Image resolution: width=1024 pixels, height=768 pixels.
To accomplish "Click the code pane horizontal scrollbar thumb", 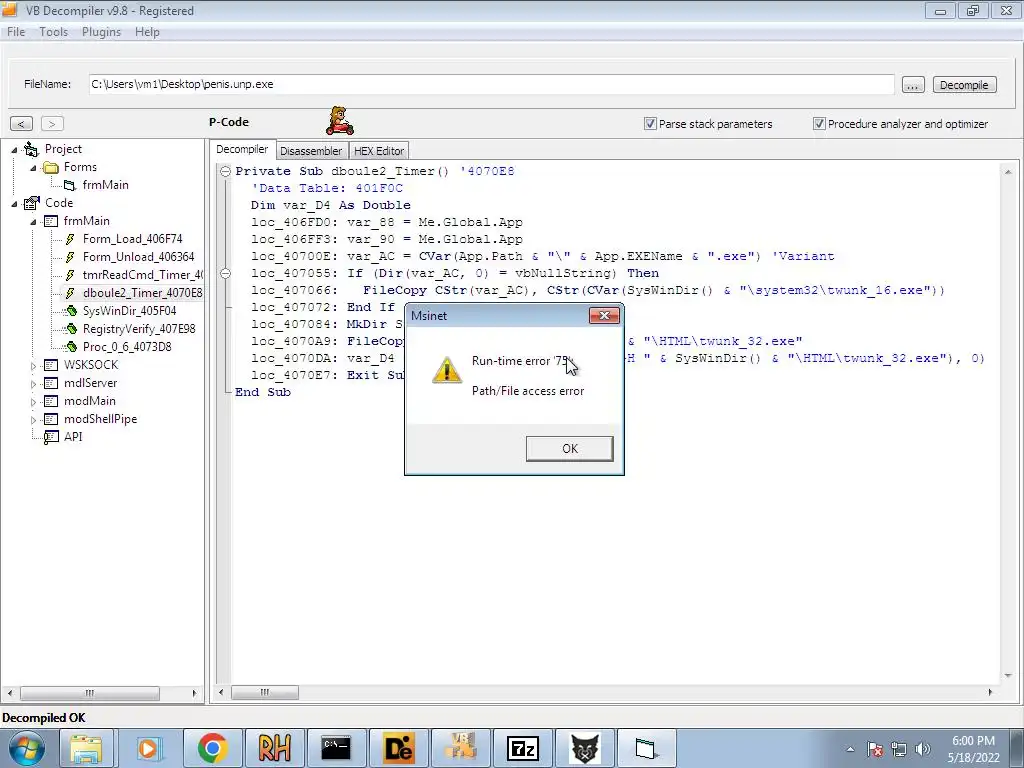I will click(x=264, y=692).
